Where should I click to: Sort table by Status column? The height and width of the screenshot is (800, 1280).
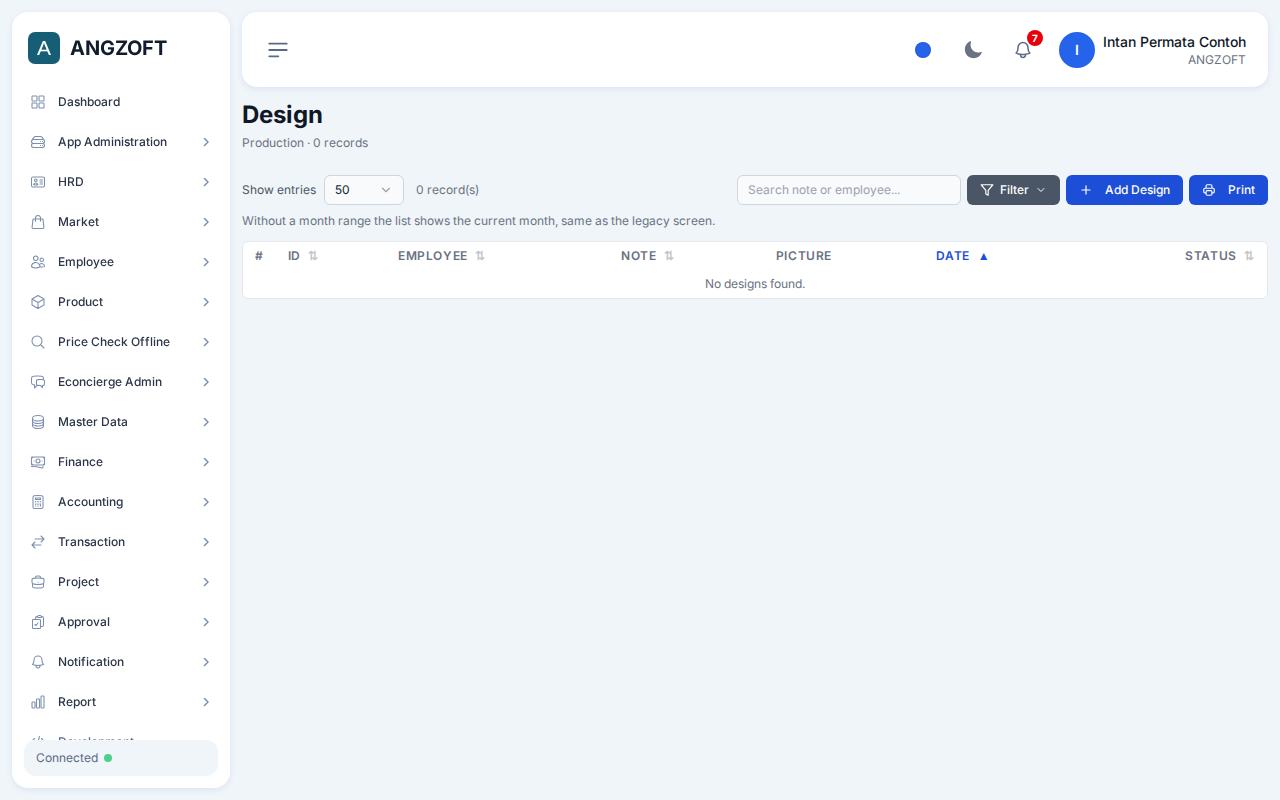(1219, 256)
